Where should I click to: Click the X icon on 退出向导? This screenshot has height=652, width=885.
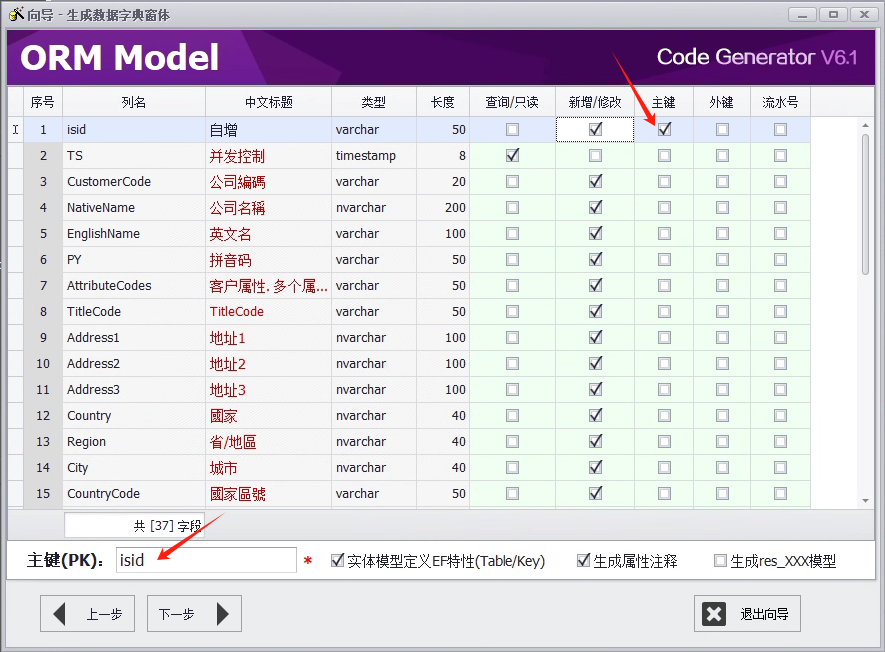tap(714, 614)
